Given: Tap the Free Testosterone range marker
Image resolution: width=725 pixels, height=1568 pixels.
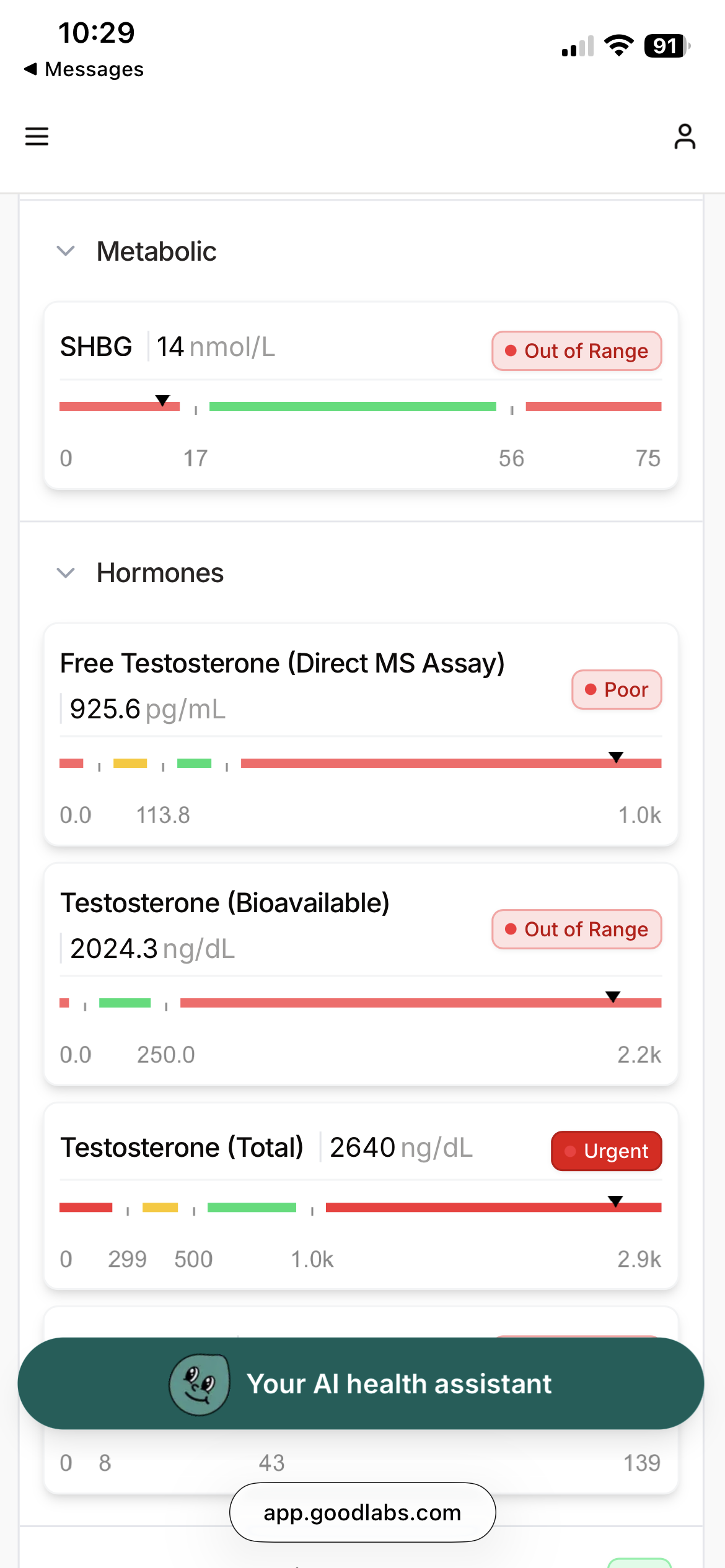Looking at the screenshot, I should [x=615, y=757].
